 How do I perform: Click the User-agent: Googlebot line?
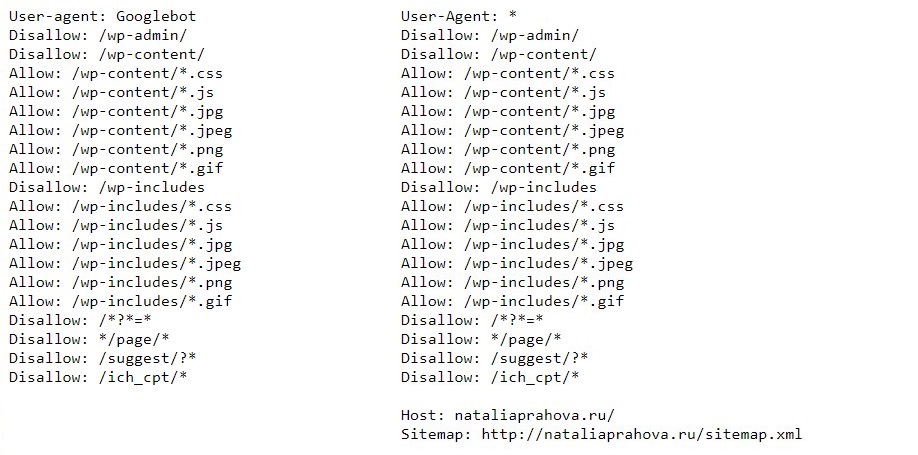point(103,16)
